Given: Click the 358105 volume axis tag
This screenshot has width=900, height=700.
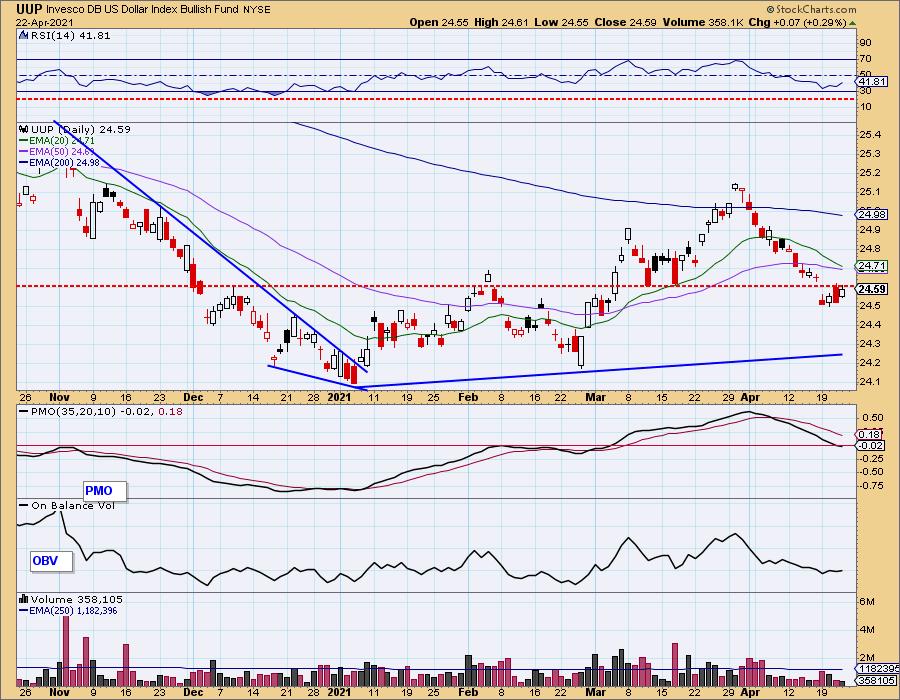Looking at the screenshot, I should coord(876,681).
